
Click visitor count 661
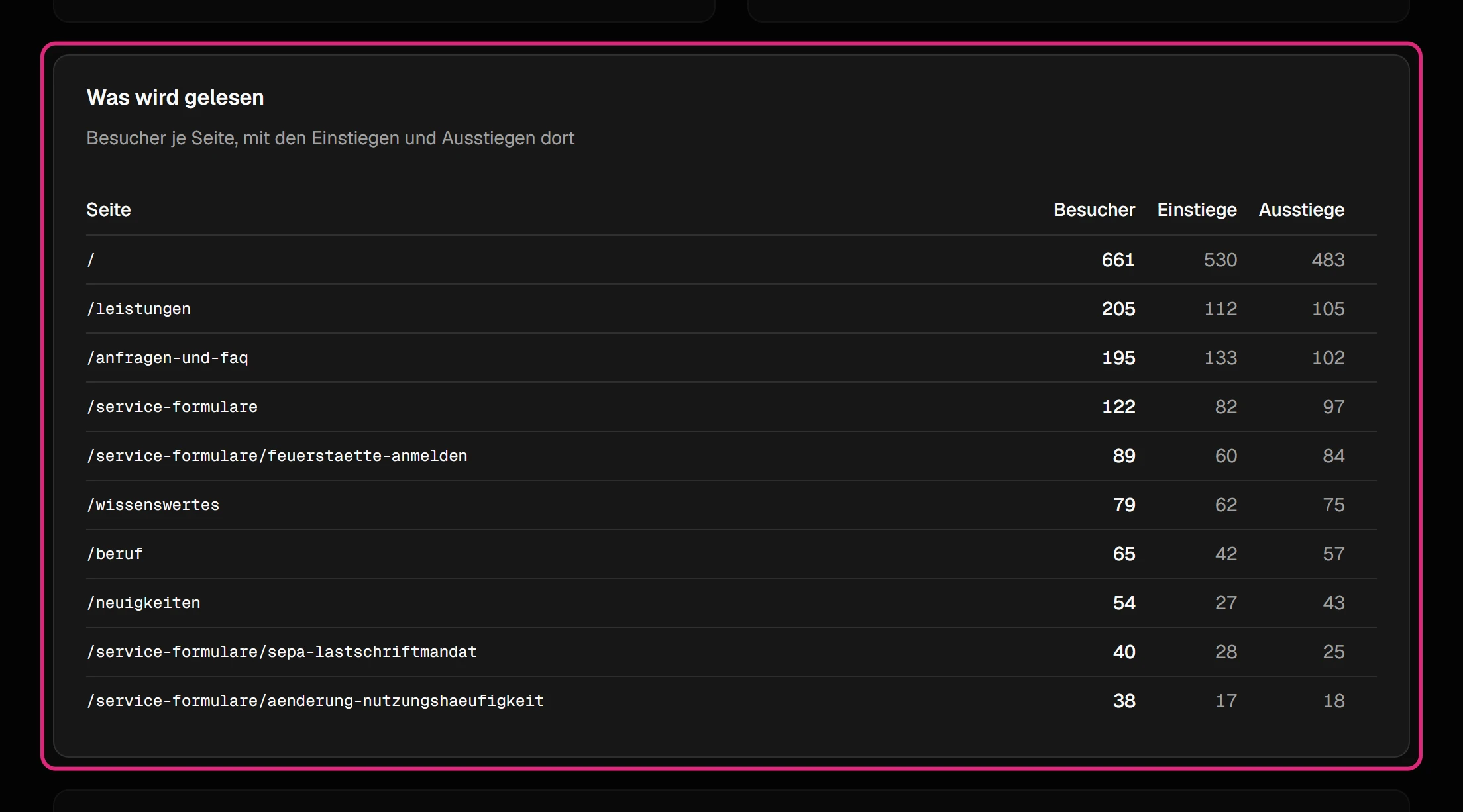[x=1118, y=260]
